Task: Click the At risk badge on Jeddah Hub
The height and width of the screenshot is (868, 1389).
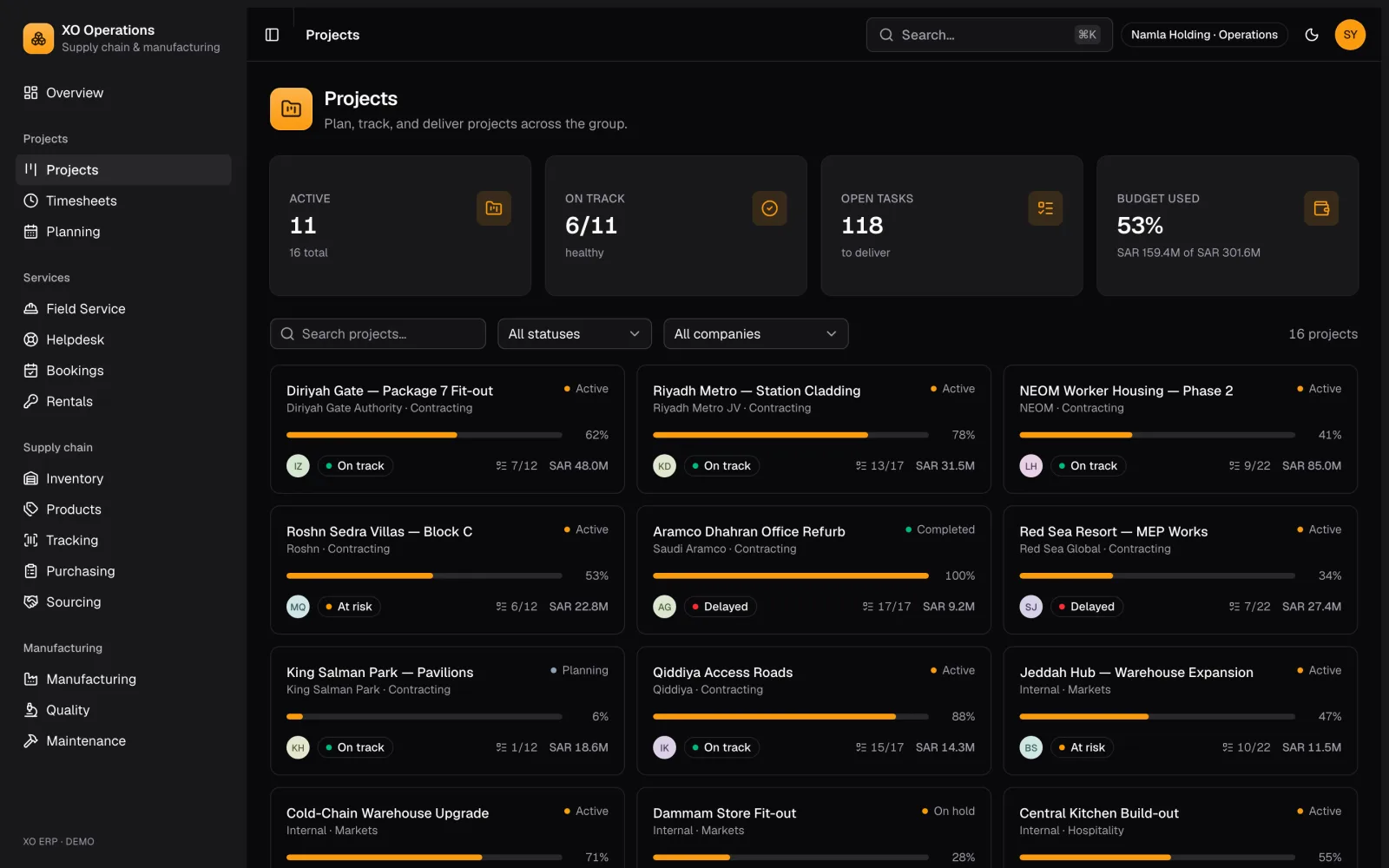Action: click(x=1082, y=747)
